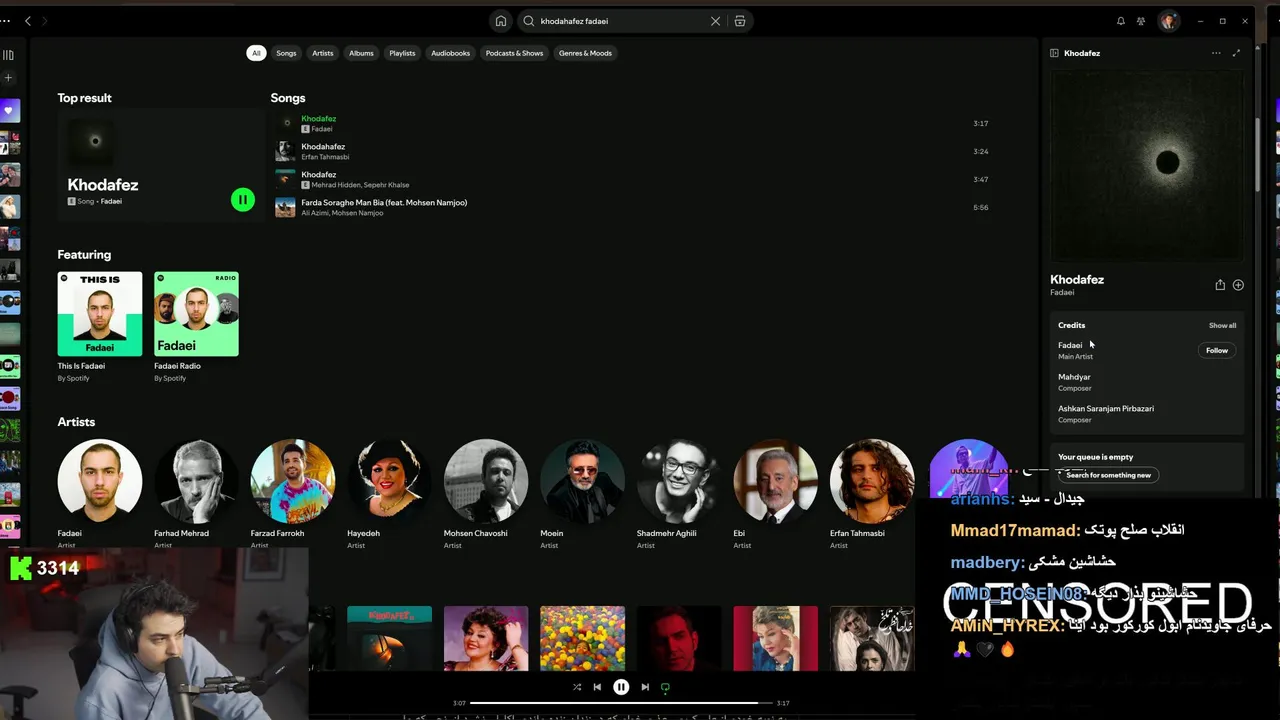This screenshot has height=720, width=1280.
Task: Show all credits
Action: tap(1222, 325)
